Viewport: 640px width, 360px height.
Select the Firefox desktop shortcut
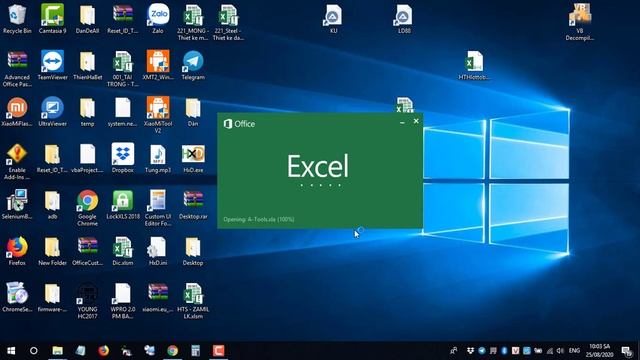point(17,251)
